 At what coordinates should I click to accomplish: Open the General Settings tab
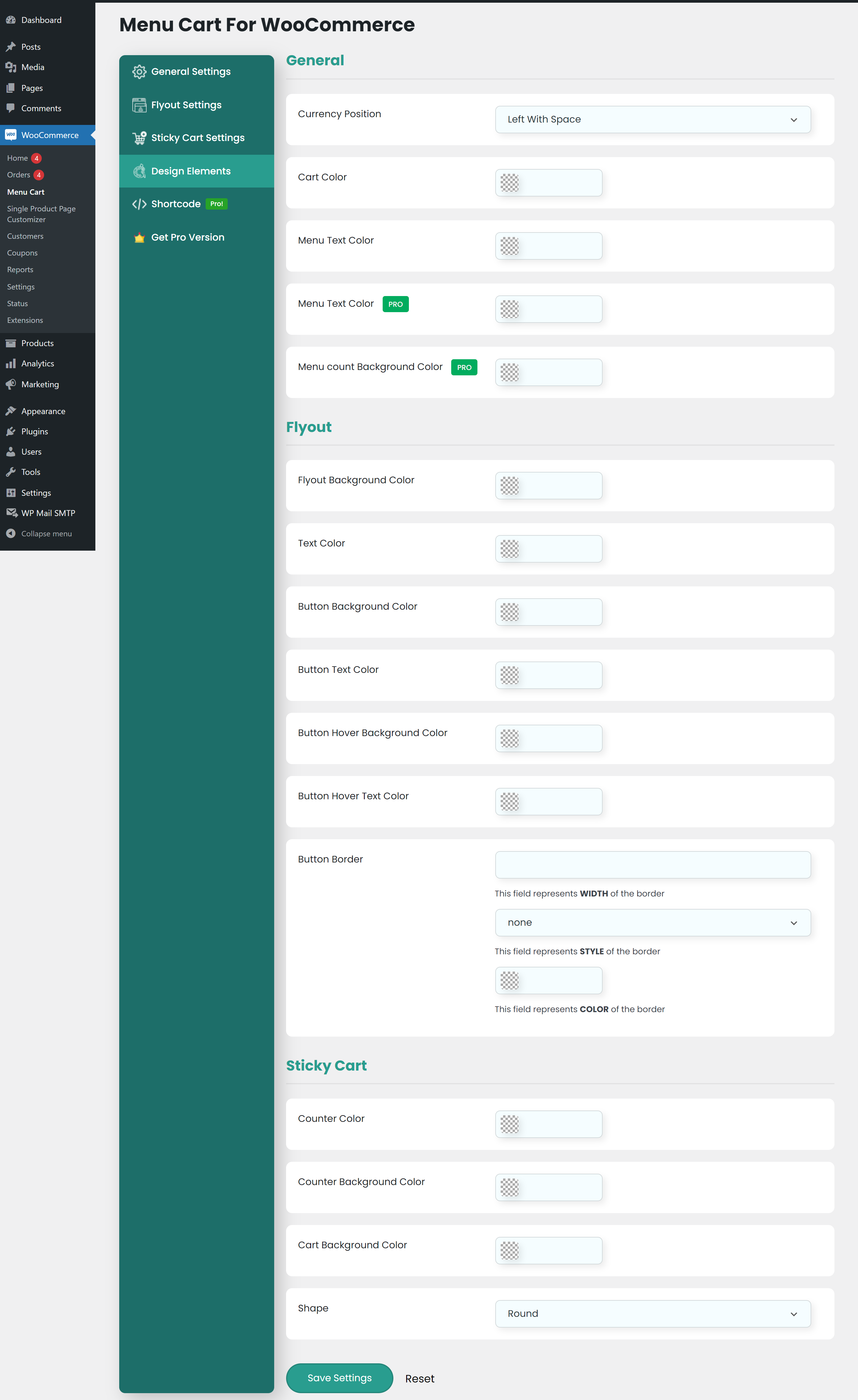tap(196, 72)
